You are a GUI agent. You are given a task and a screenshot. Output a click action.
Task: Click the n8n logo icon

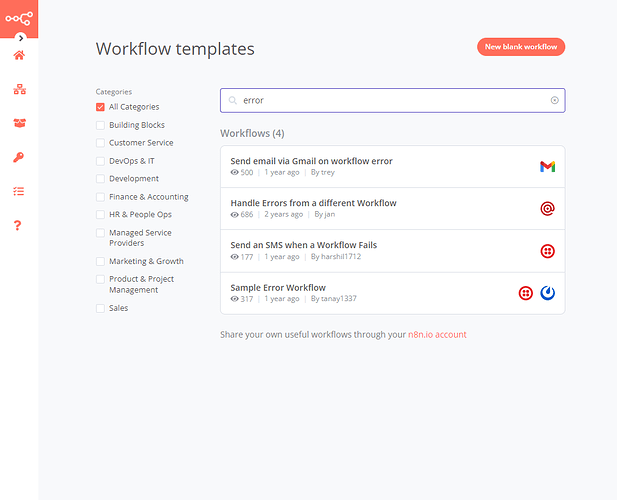19,16
